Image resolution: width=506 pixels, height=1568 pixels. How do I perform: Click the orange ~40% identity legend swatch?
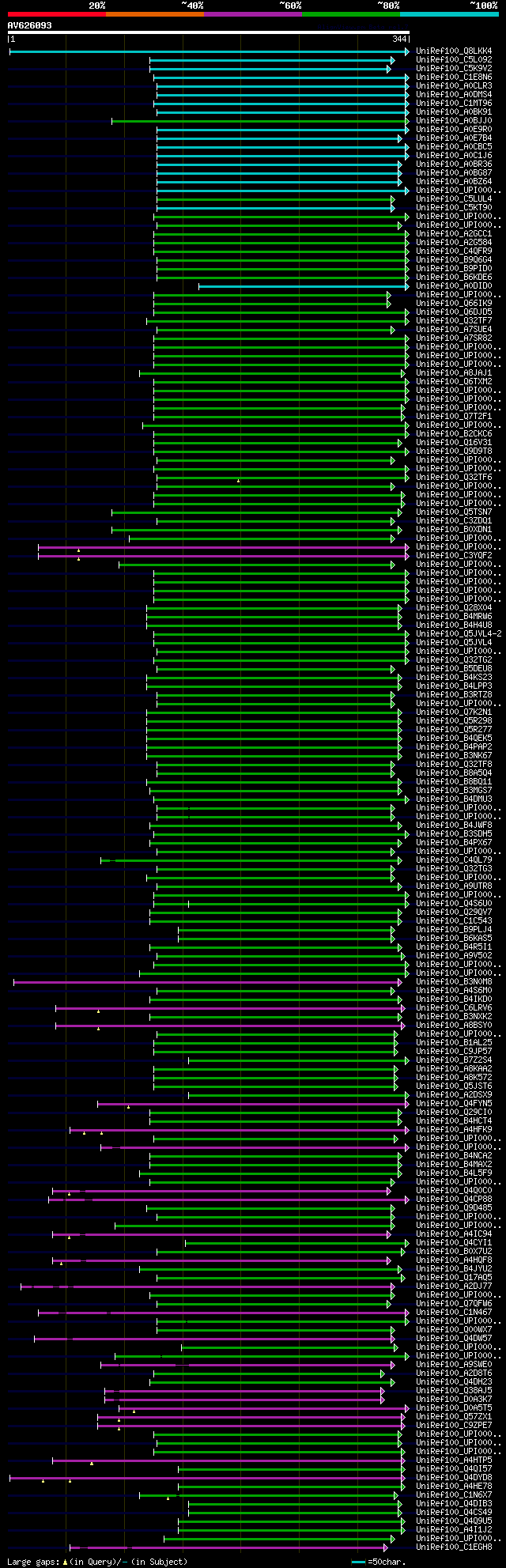[155, 14]
